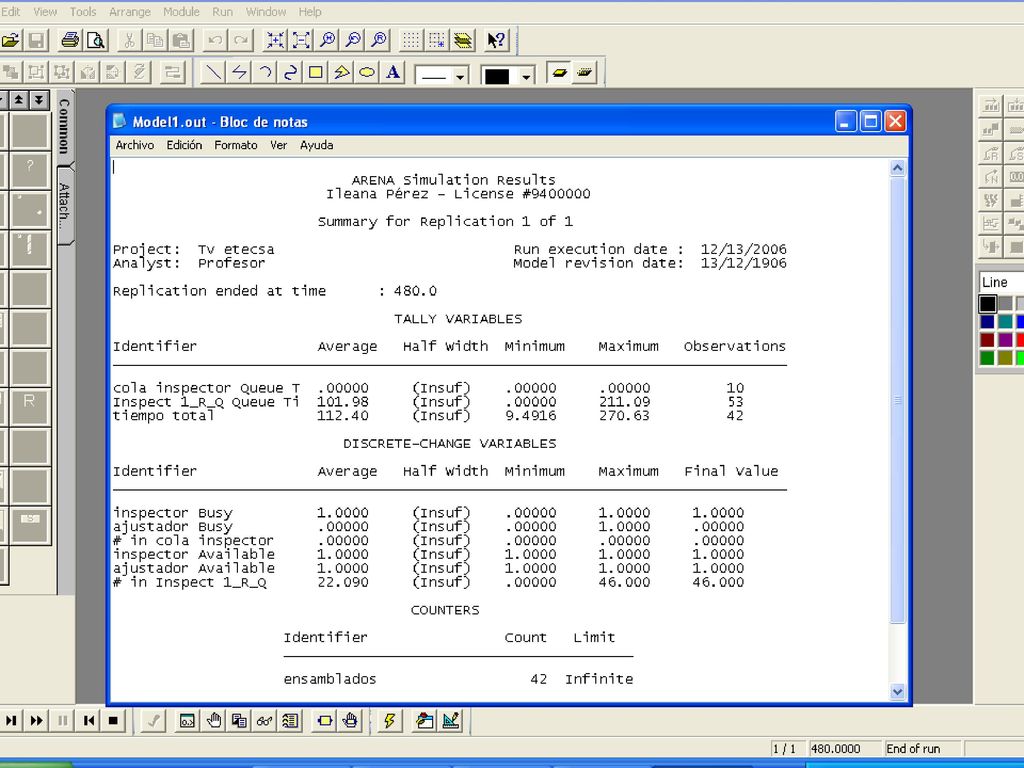Click the Zoom In expanding-arrows icon
This screenshot has height=768, width=1024.
point(275,40)
